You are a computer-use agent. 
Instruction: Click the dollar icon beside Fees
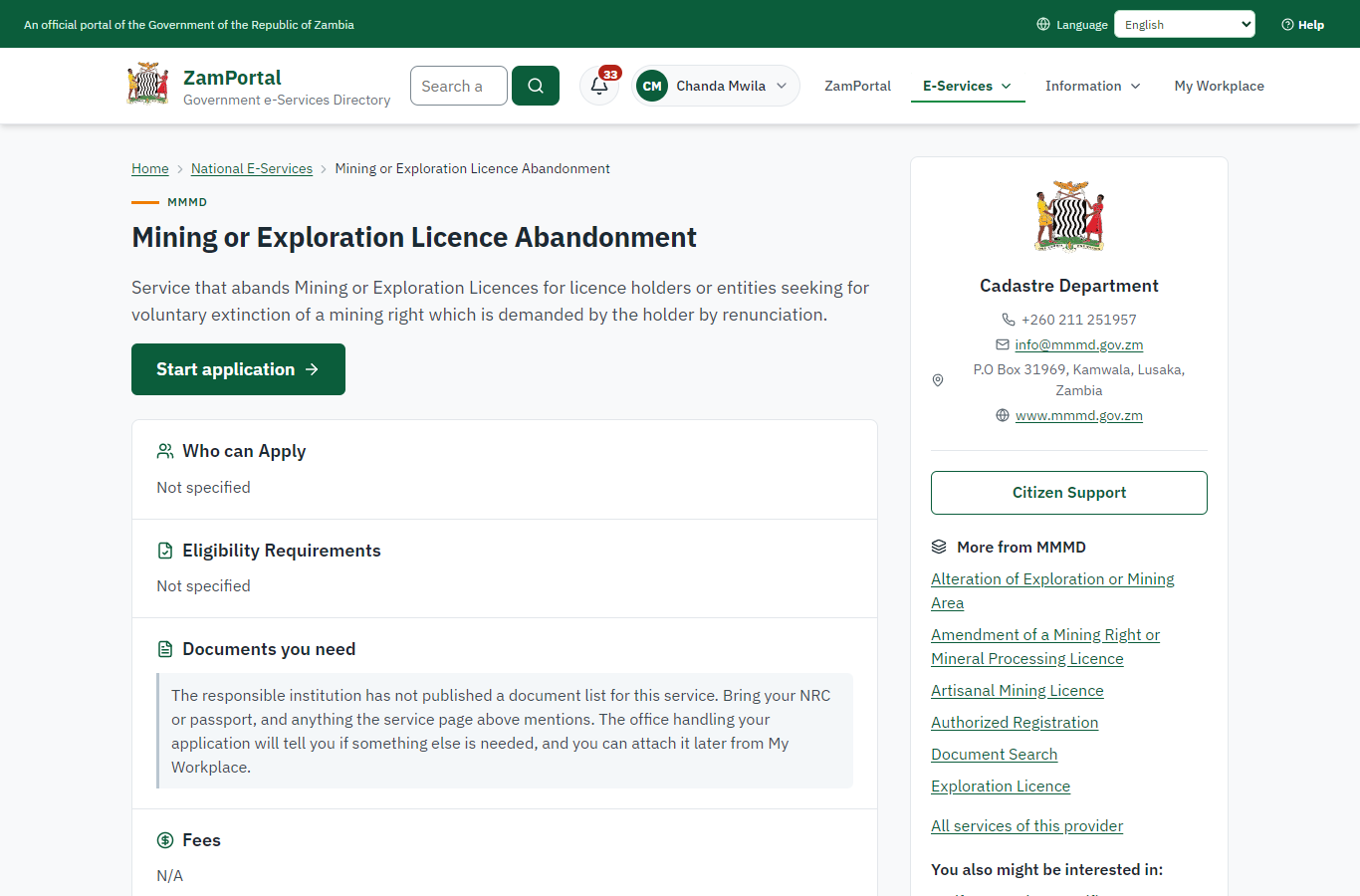pos(165,840)
